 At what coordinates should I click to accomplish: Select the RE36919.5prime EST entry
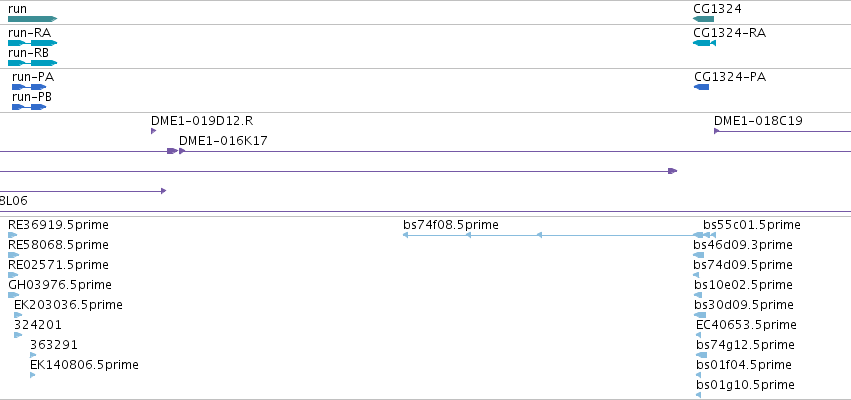coord(58,225)
